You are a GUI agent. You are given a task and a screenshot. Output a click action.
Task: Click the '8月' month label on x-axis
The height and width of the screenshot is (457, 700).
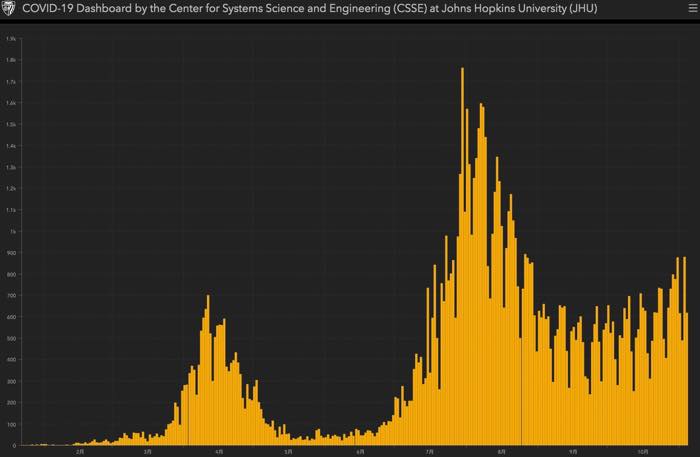tap(502, 452)
